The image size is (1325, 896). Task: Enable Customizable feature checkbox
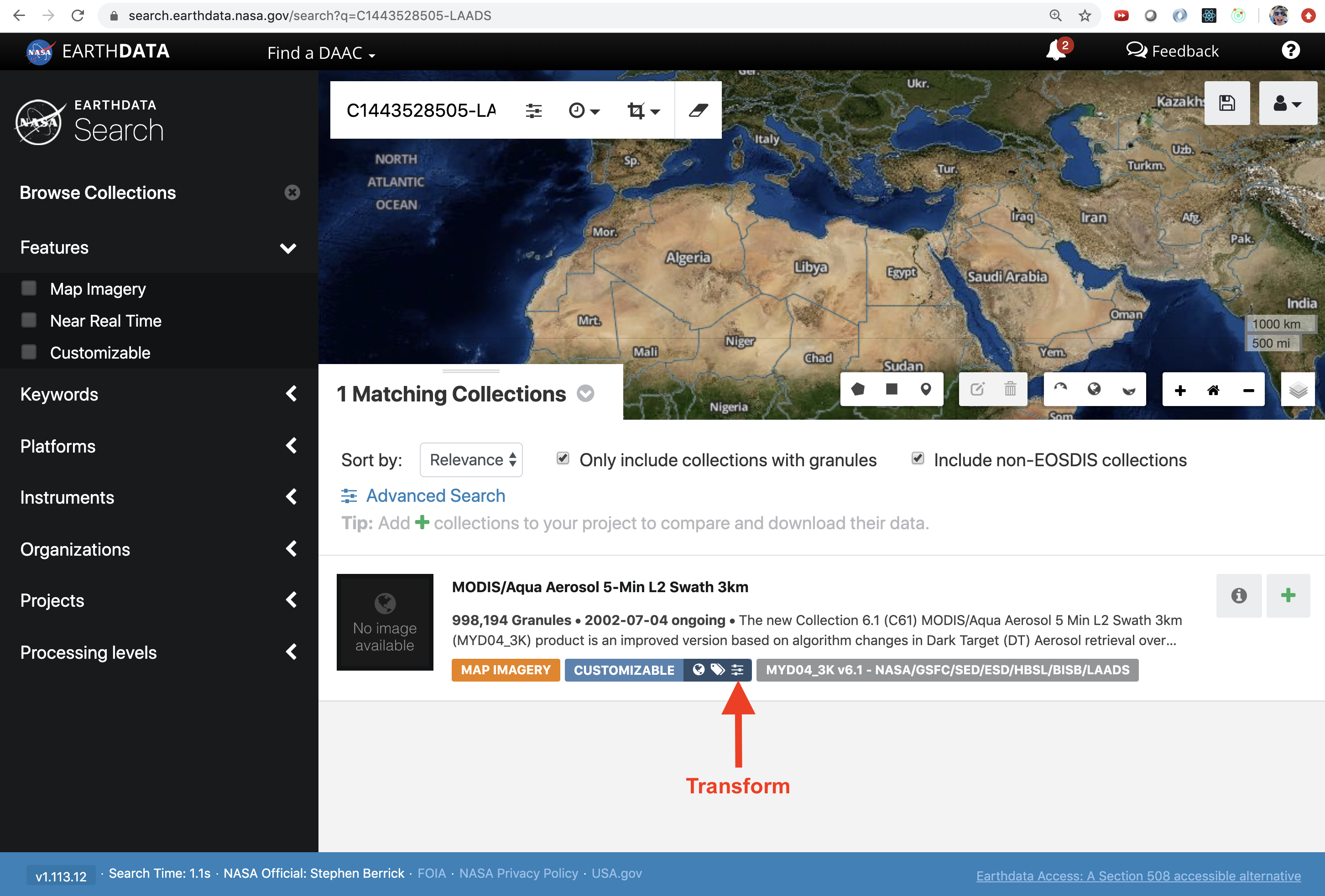tap(28, 352)
